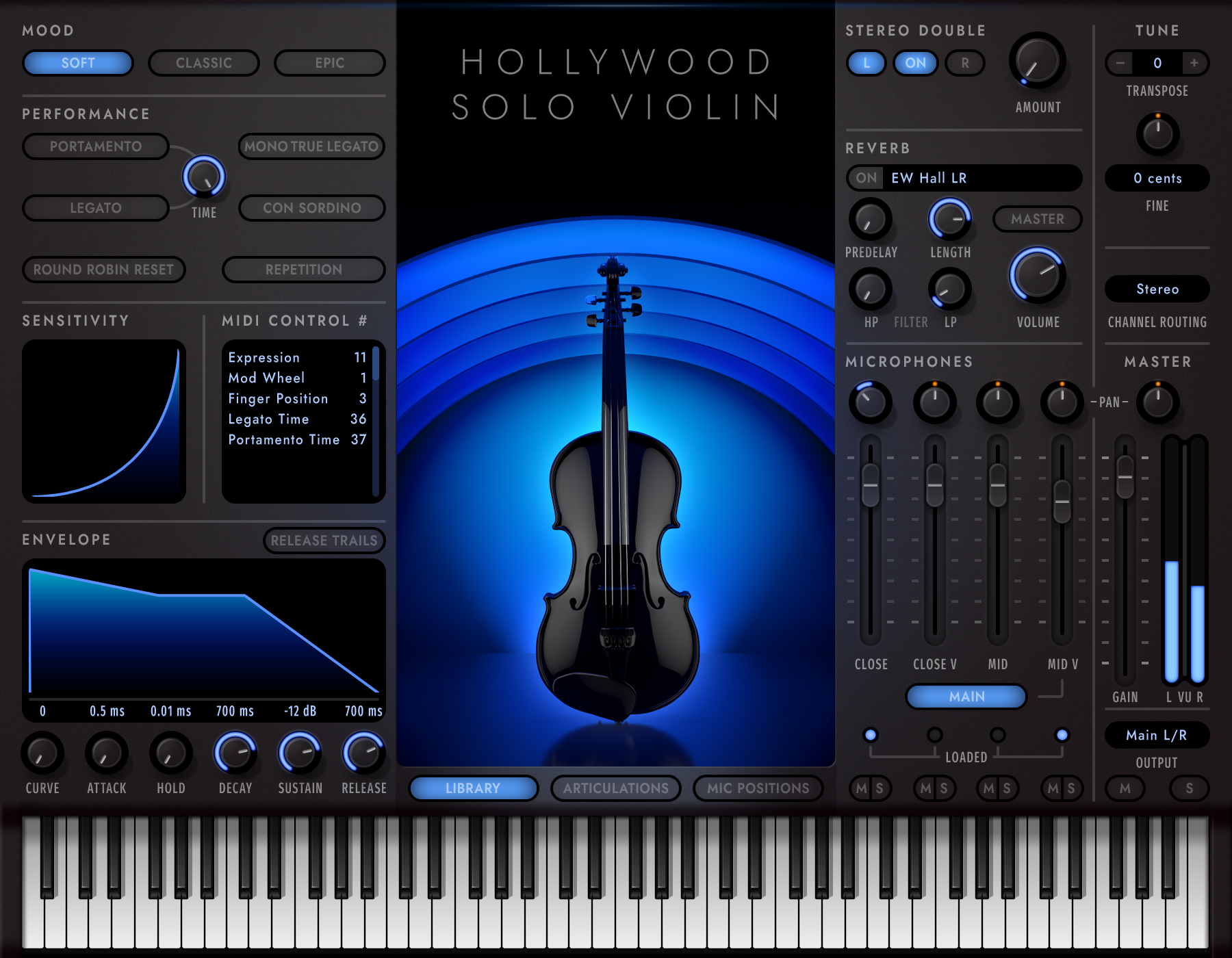Select the Expression 11 MIDI control row
This screenshot has height=958, width=1232.
click(x=297, y=357)
